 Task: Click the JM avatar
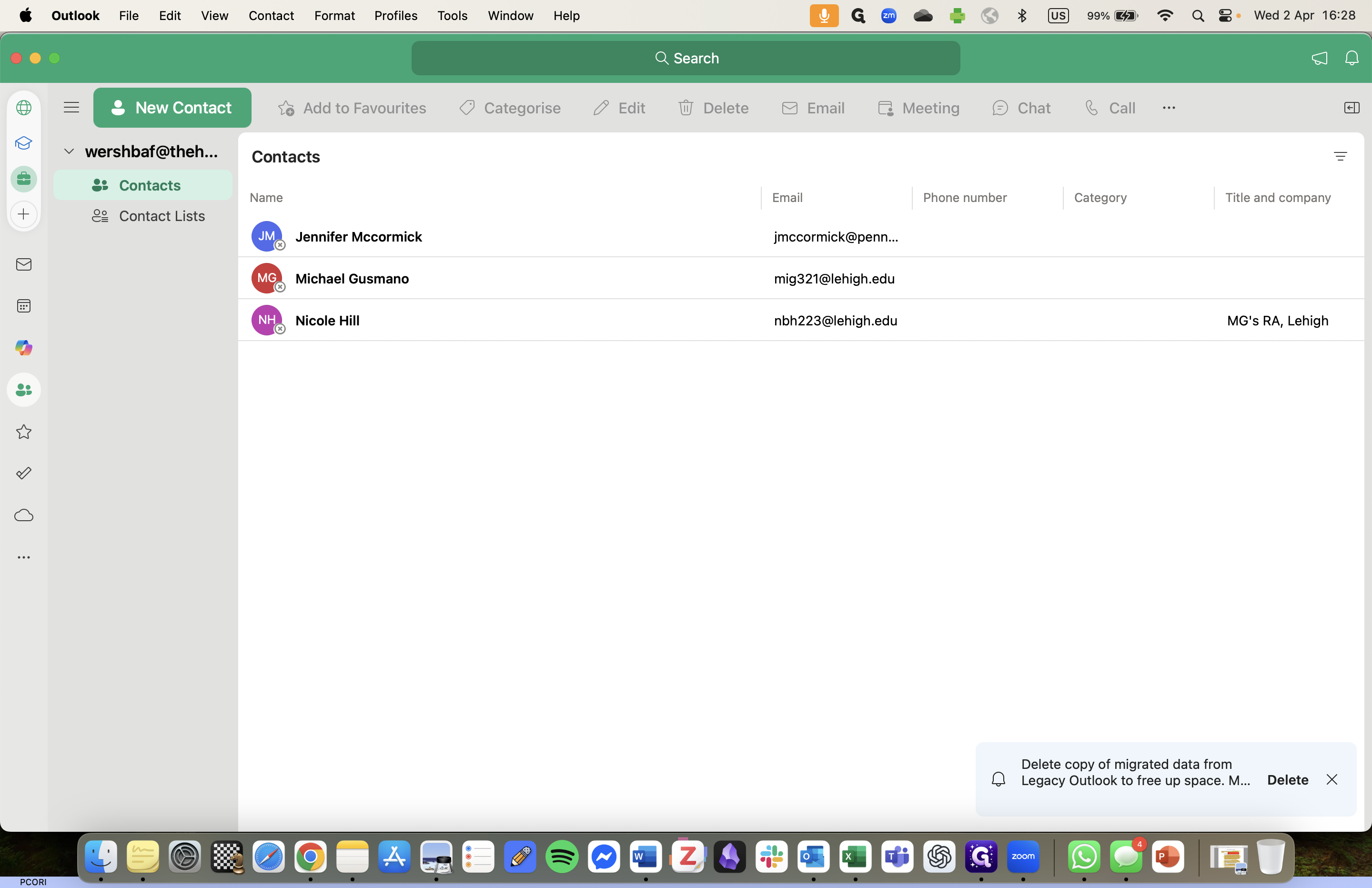266,236
